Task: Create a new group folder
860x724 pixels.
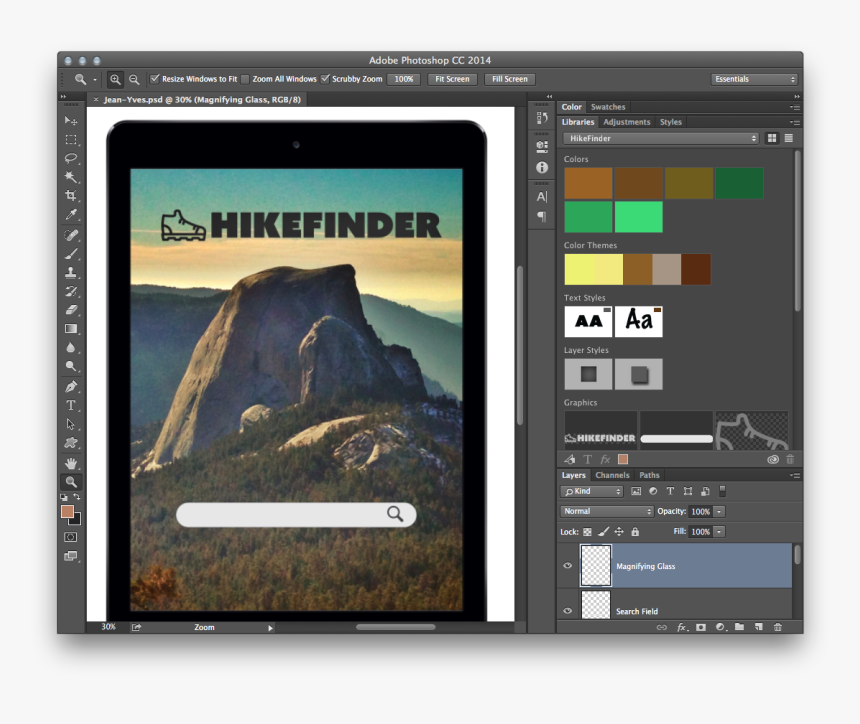Action: (x=739, y=626)
